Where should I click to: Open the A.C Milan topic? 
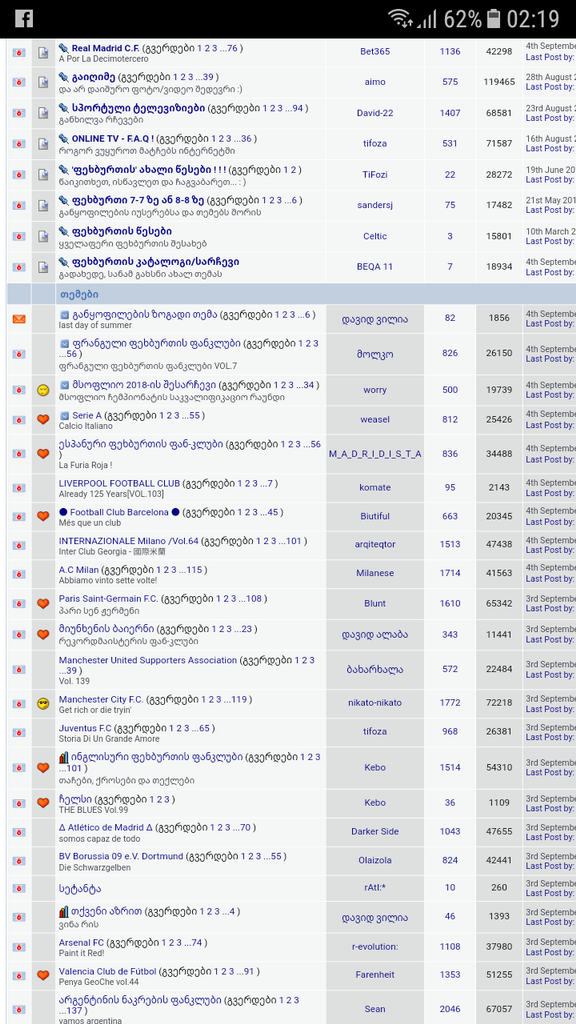click(79, 569)
